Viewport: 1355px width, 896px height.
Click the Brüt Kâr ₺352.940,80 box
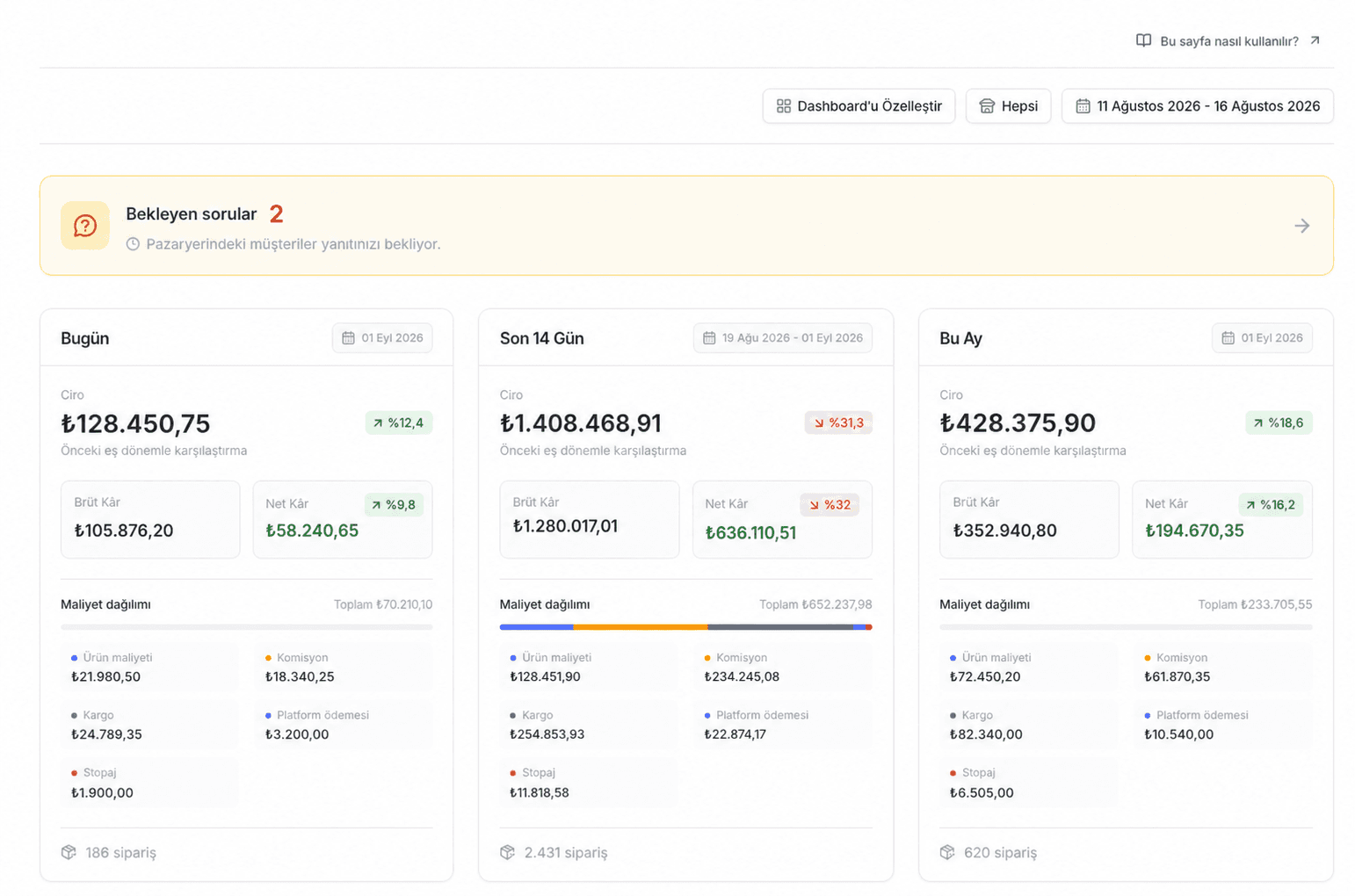tap(1029, 519)
